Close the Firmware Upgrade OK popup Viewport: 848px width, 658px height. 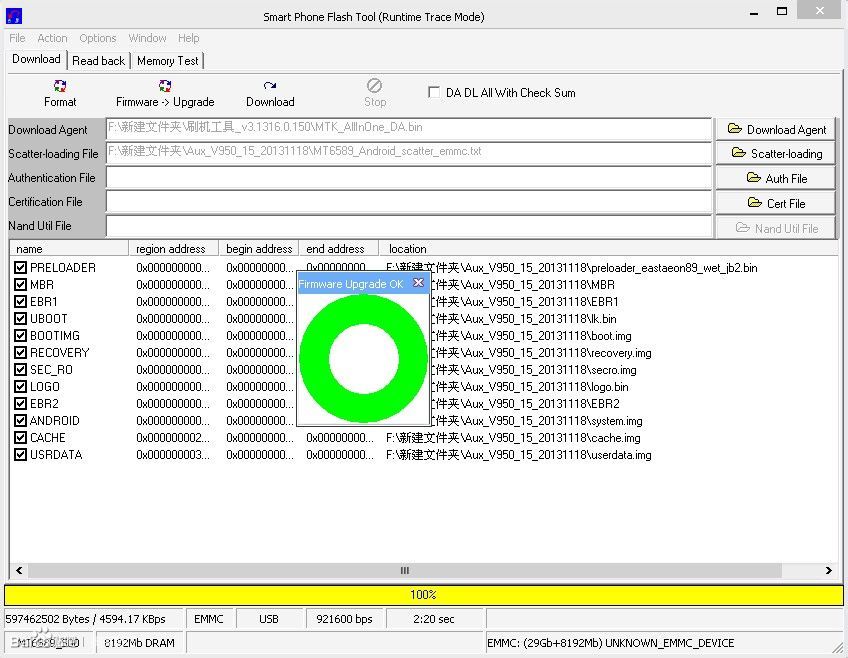coord(418,283)
